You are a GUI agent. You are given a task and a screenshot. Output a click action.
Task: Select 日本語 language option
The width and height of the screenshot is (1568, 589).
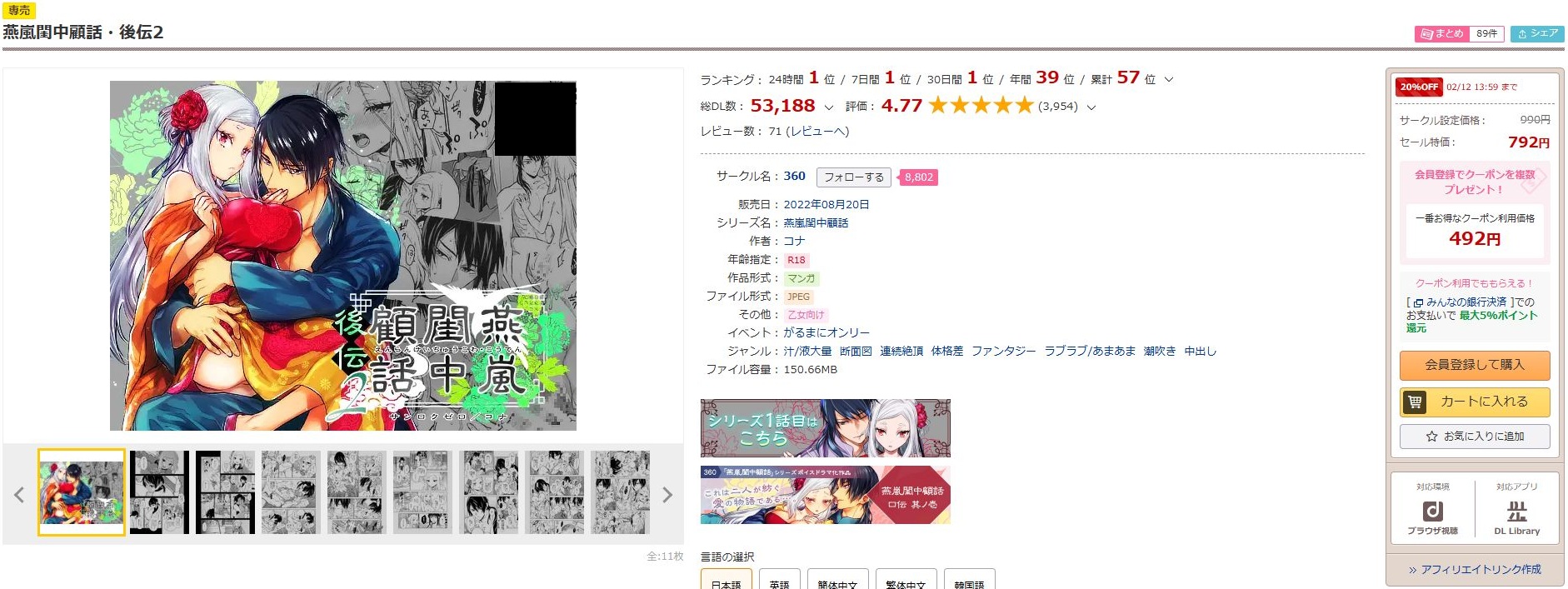click(727, 582)
